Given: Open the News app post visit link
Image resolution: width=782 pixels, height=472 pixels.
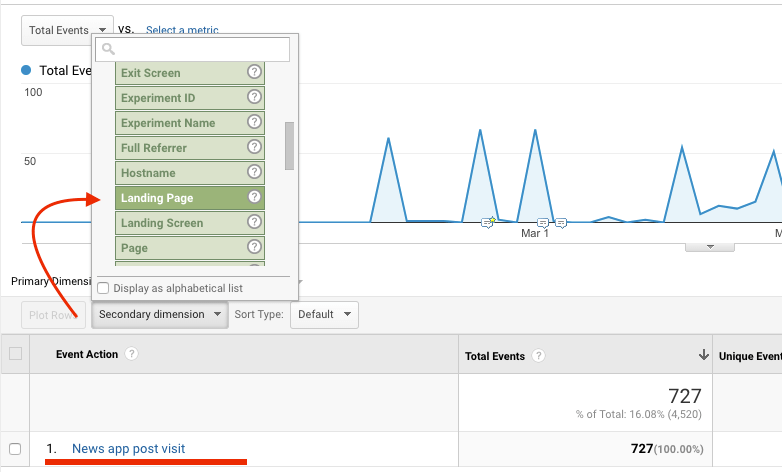Looking at the screenshot, I should tap(128, 449).
